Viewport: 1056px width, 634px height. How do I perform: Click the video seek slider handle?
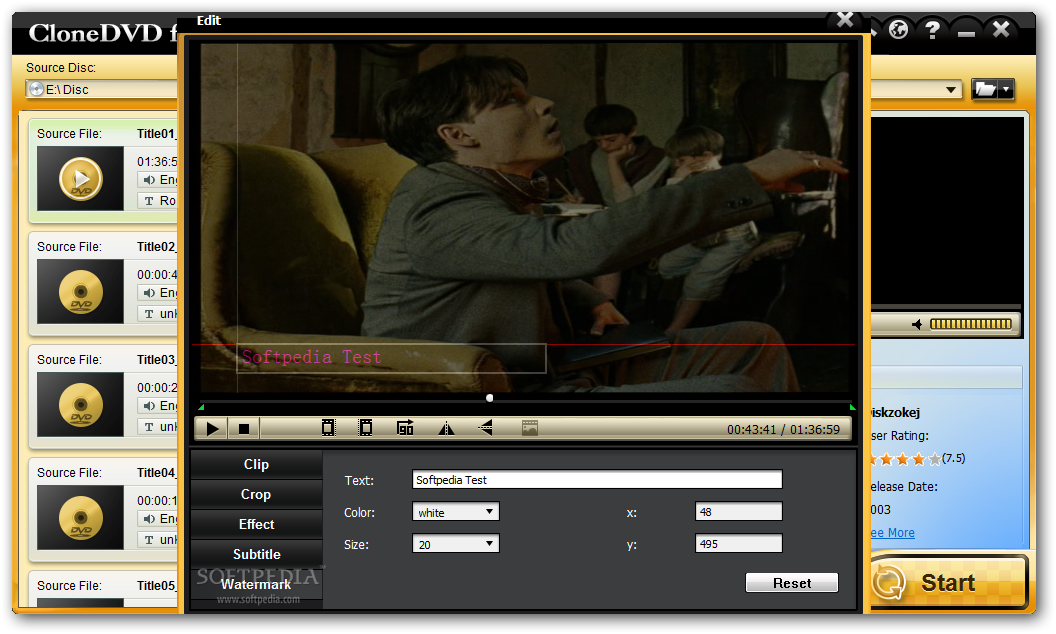click(490, 398)
